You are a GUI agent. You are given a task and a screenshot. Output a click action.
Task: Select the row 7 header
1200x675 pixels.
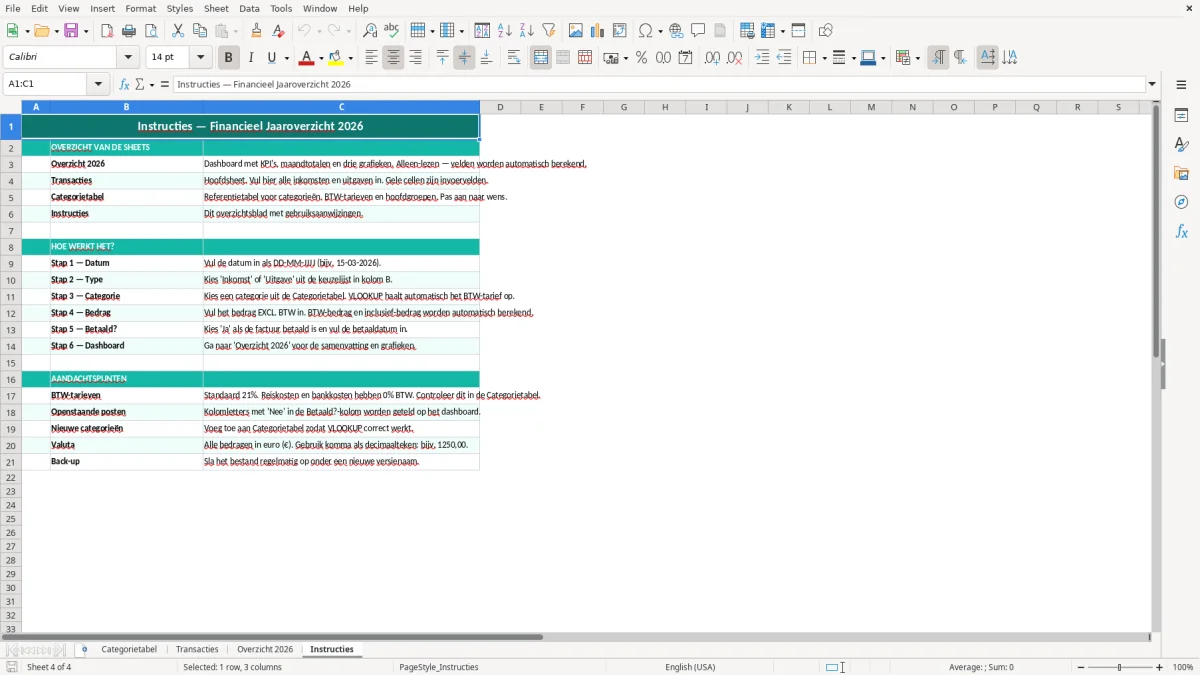pyautogui.click(x=11, y=230)
